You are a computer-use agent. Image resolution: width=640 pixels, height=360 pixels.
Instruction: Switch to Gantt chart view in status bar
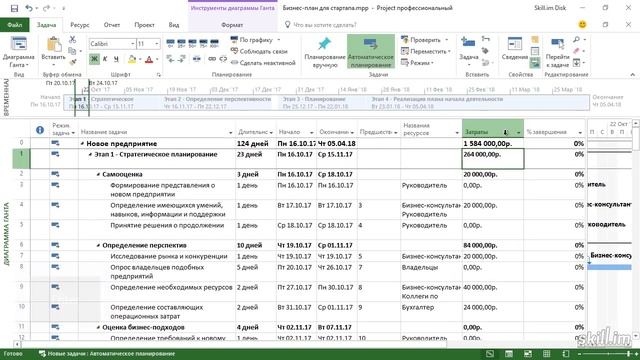click(x=490, y=354)
